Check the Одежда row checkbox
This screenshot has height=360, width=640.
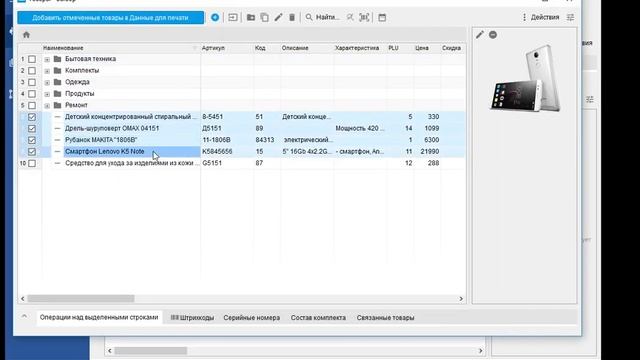[32, 82]
